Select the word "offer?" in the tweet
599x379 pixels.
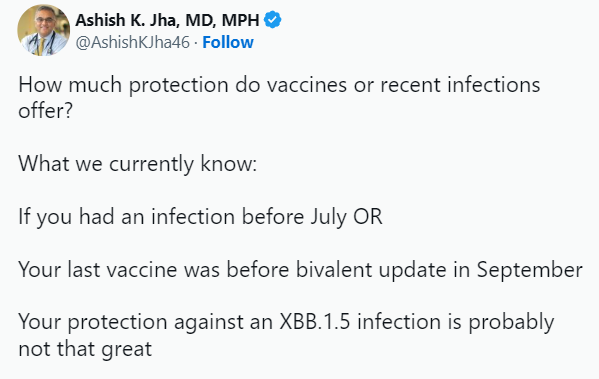45,111
